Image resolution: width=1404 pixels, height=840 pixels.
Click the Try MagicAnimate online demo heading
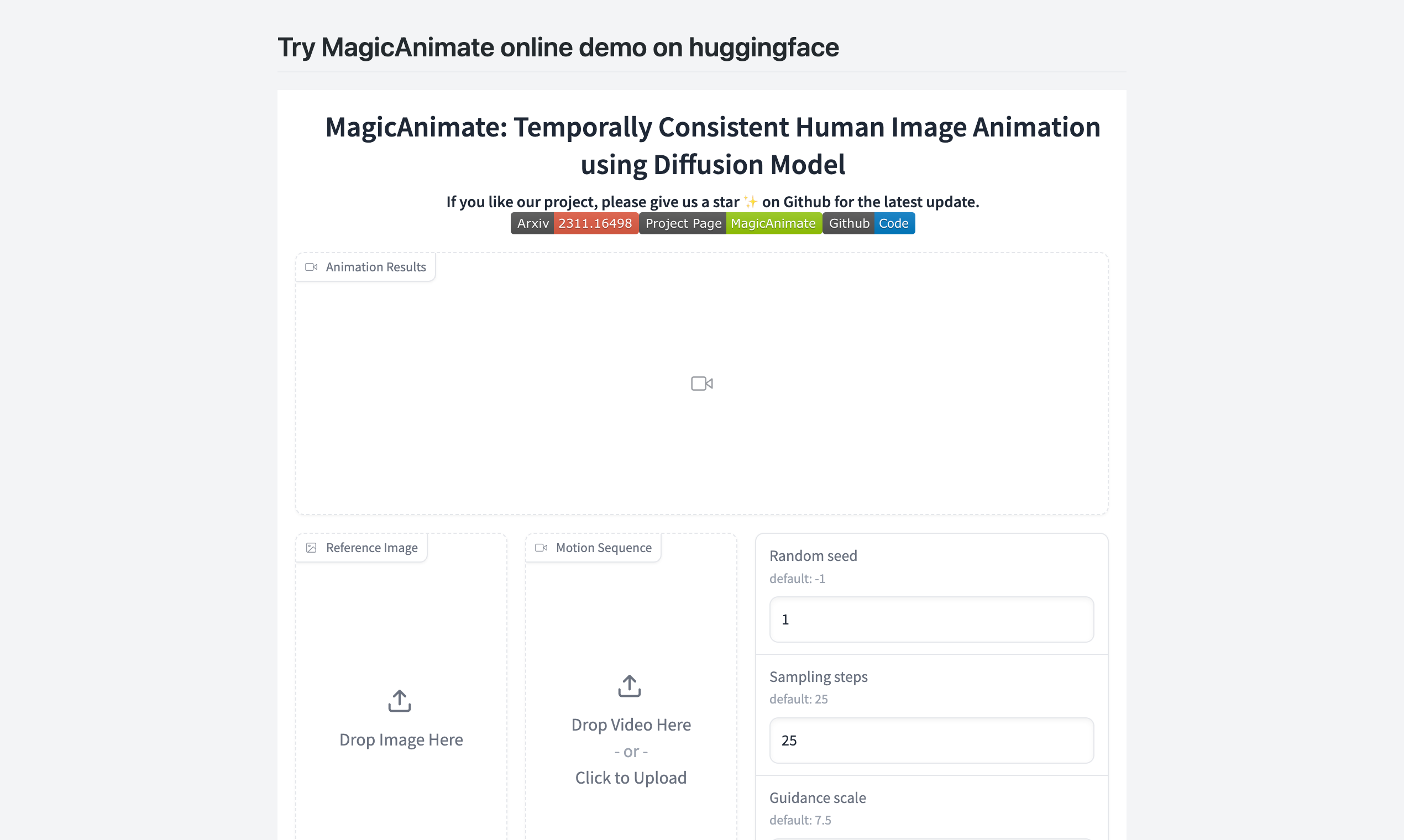click(558, 48)
